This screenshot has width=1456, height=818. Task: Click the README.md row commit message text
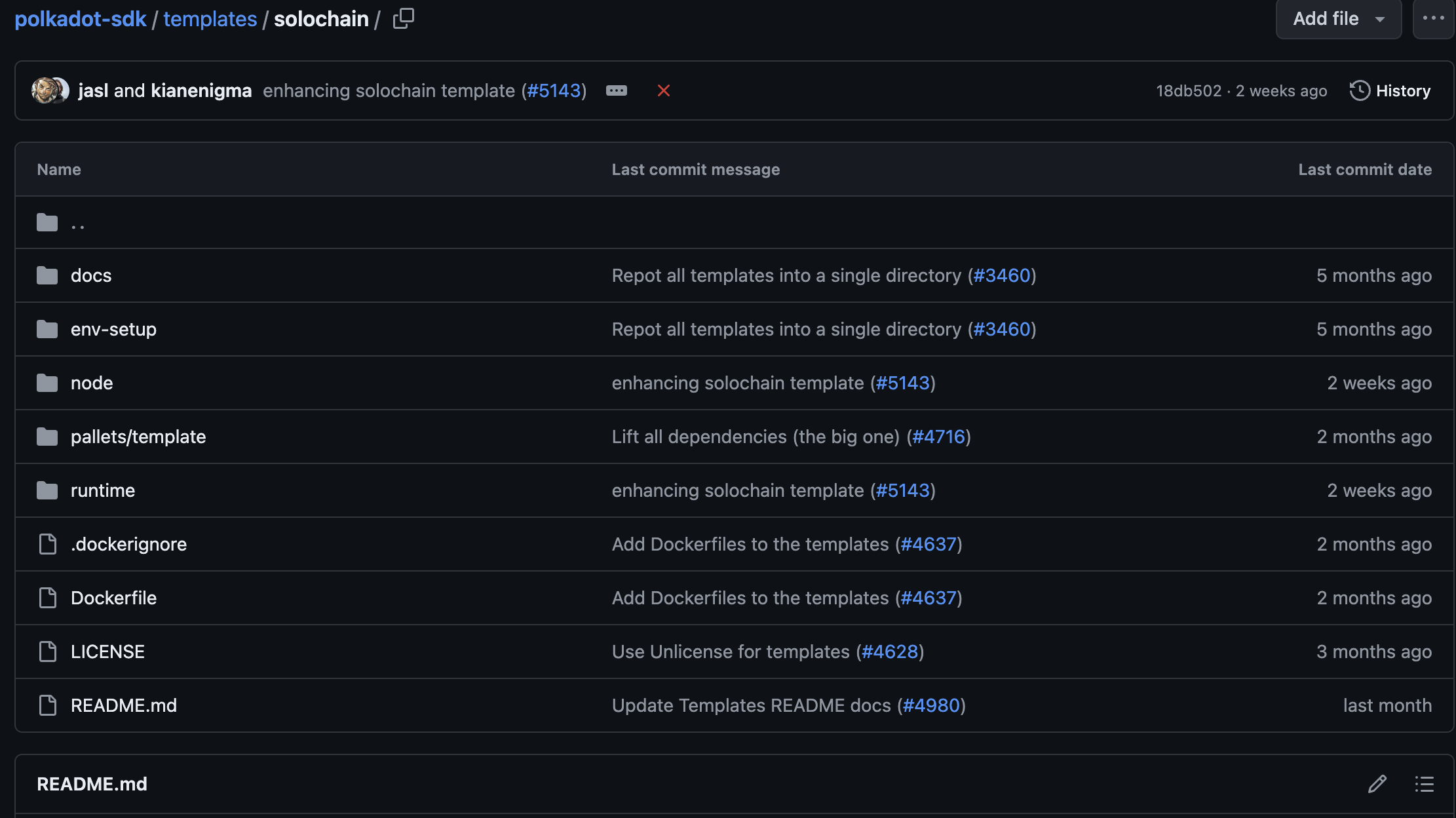[752, 705]
